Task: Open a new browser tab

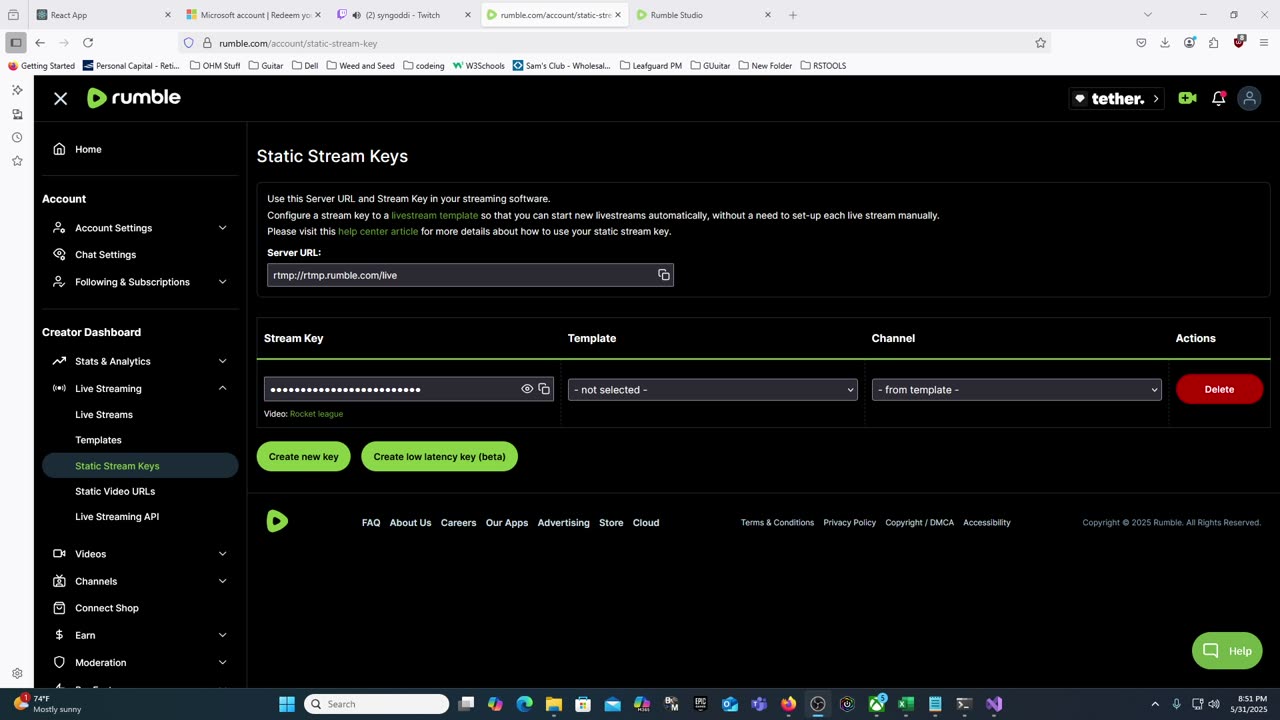Action: (x=793, y=15)
